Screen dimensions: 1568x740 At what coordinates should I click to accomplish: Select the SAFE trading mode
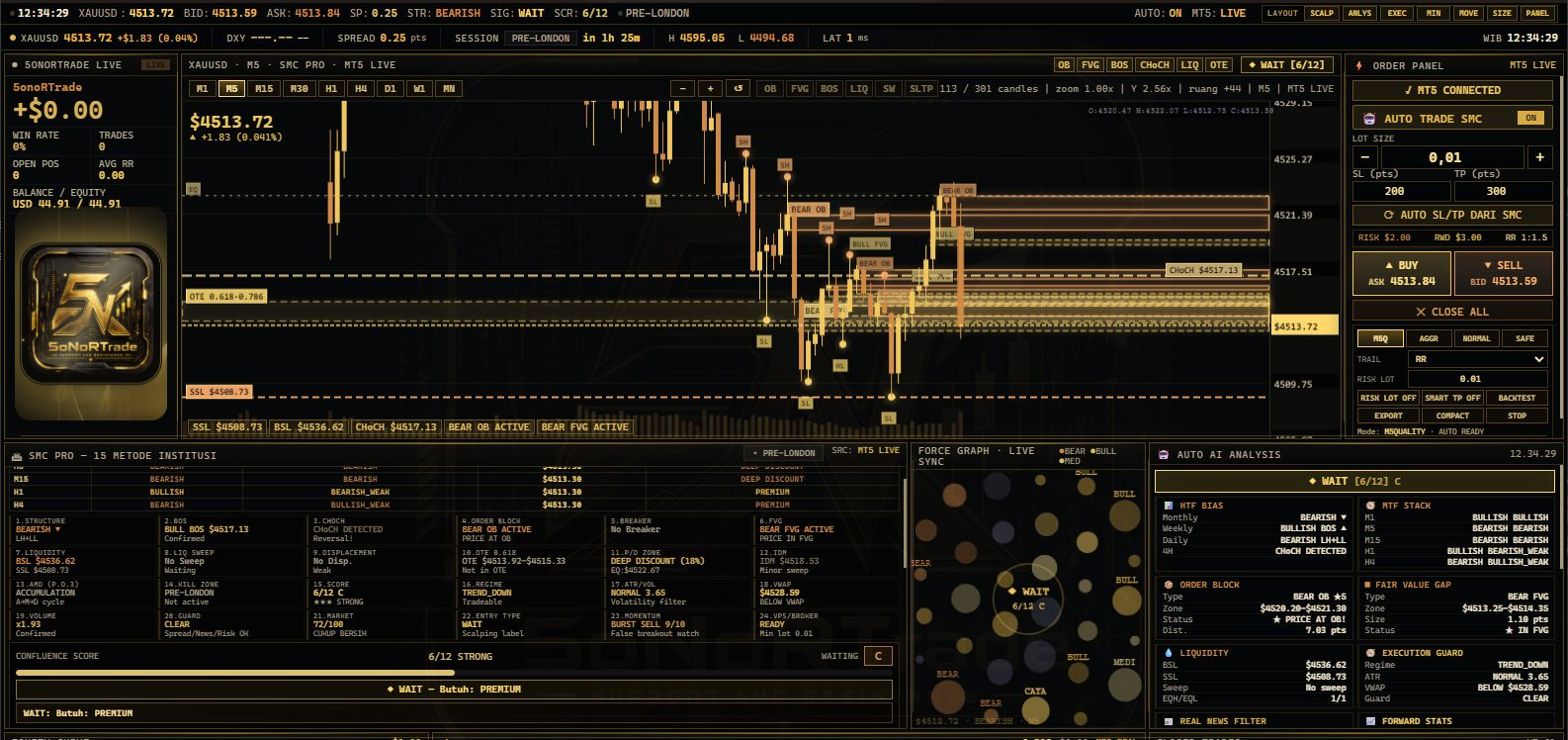click(1524, 338)
